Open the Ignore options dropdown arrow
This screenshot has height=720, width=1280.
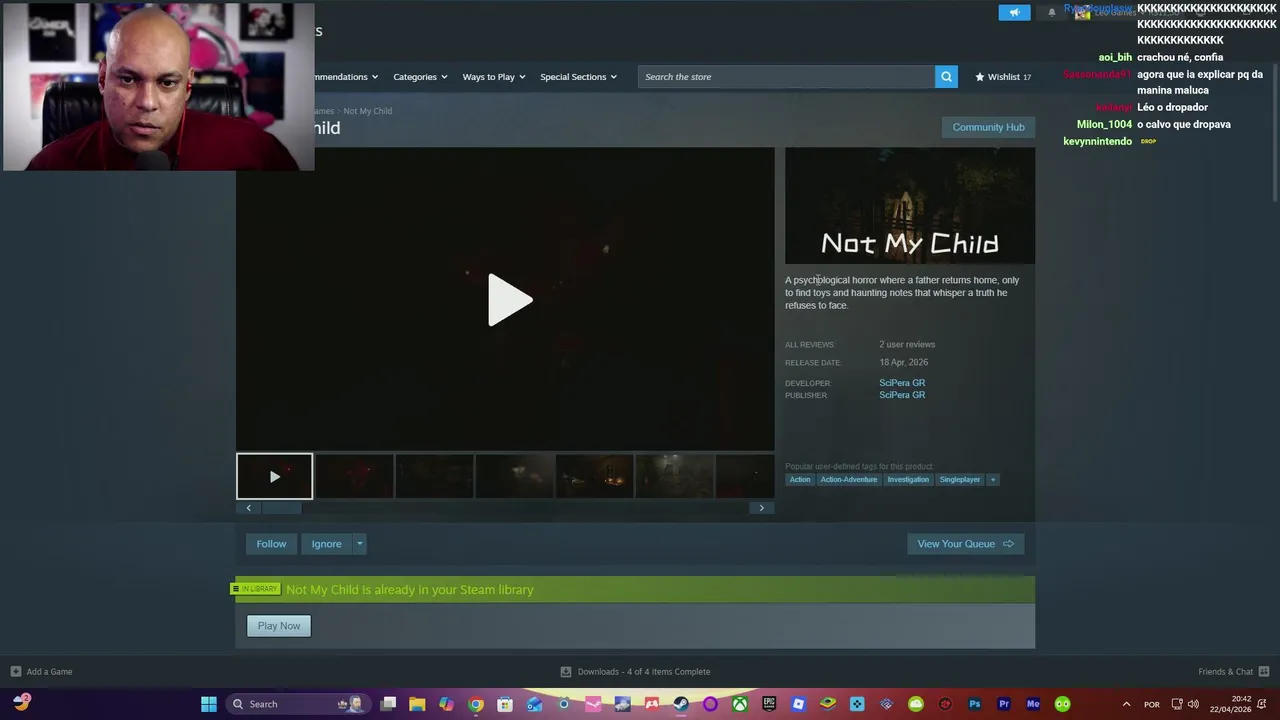point(359,544)
